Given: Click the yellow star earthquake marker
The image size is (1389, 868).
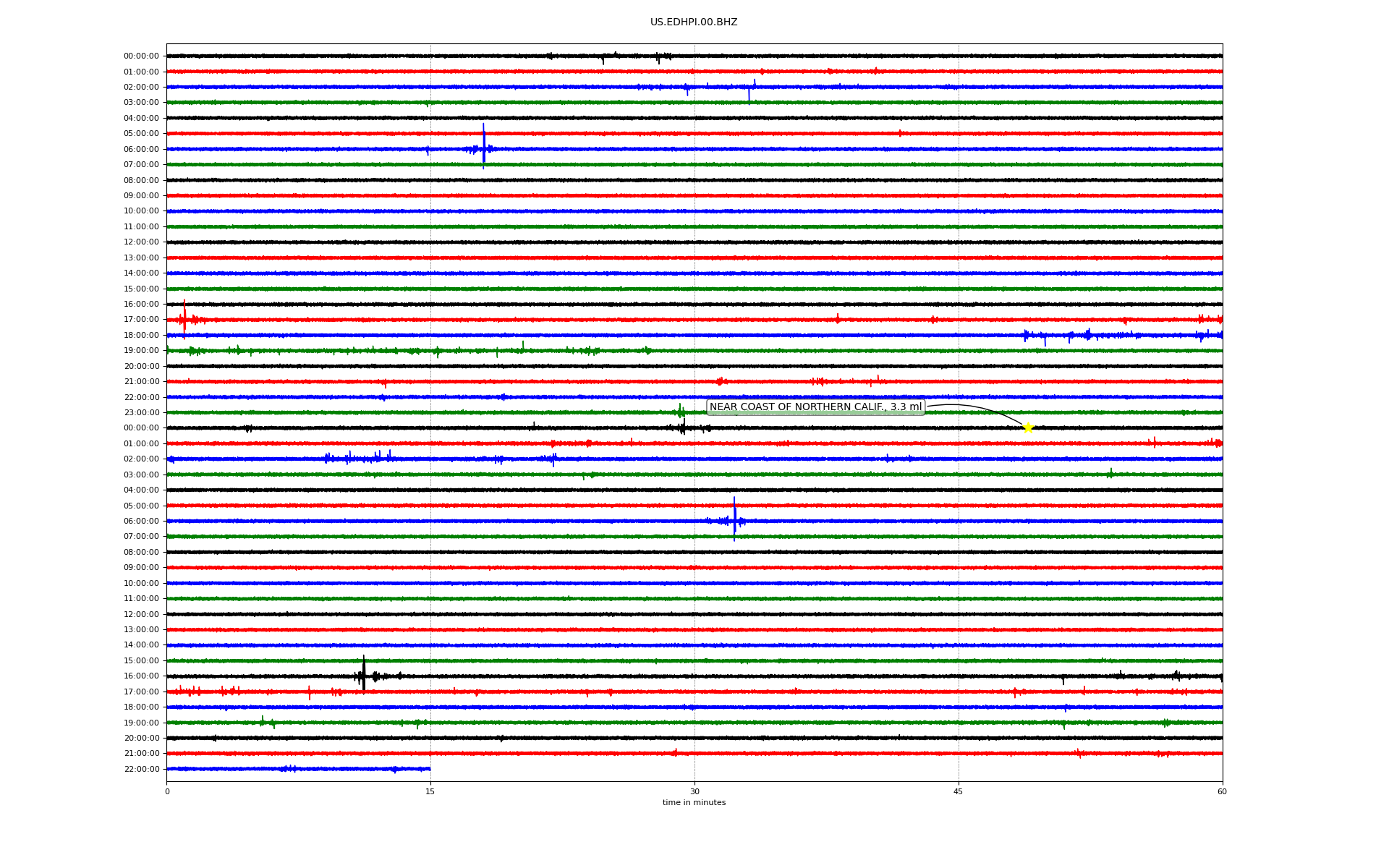Looking at the screenshot, I should pos(1027,427).
